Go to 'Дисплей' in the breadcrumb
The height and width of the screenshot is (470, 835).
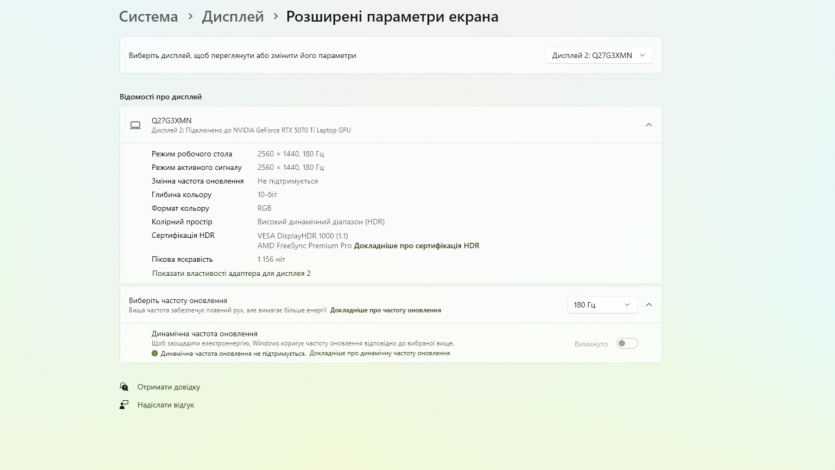[x=233, y=17]
